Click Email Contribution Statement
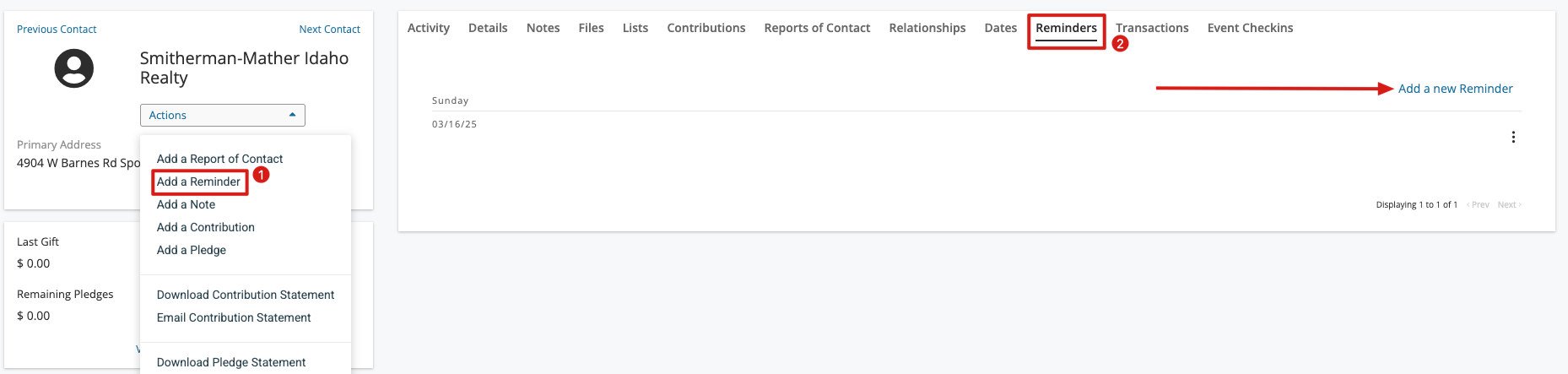The image size is (1568, 374). 234,317
